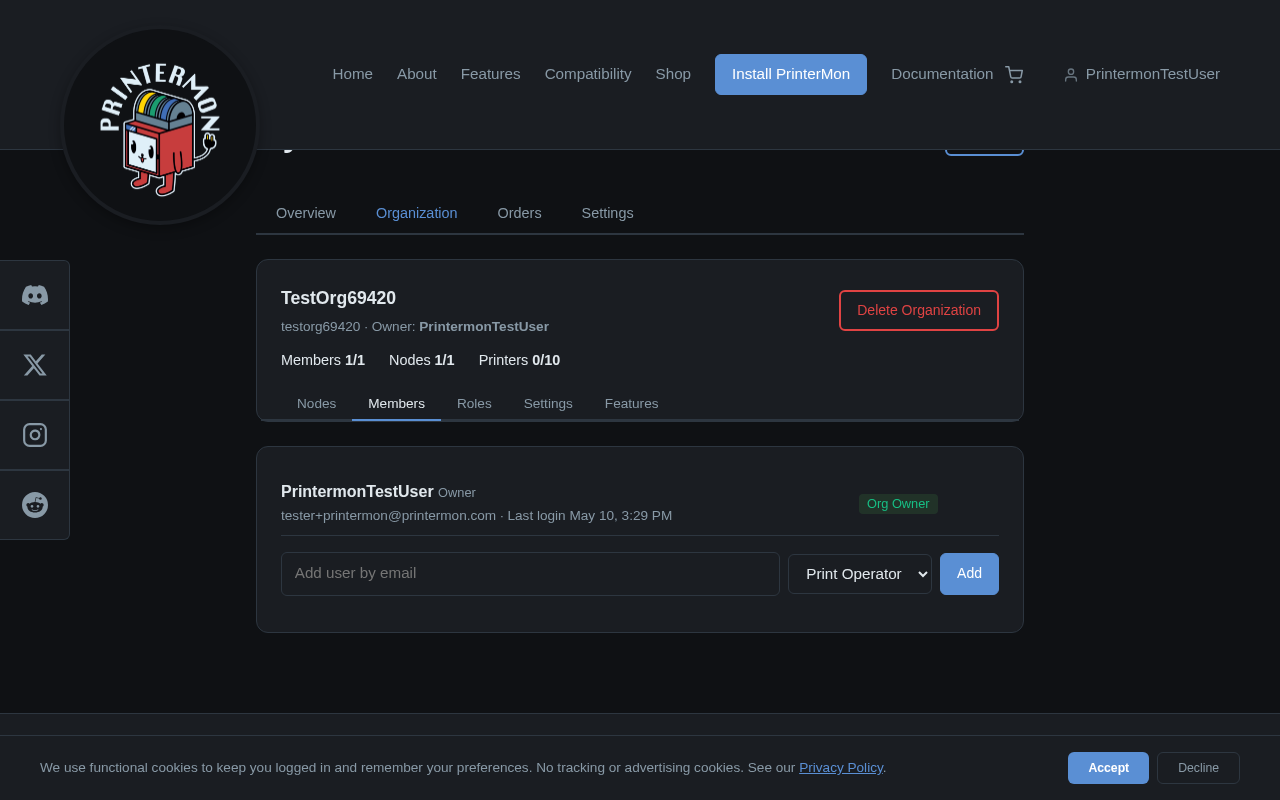Image resolution: width=1280 pixels, height=800 pixels.
Task: Click the Org Owner badge
Action: click(898, 504)
